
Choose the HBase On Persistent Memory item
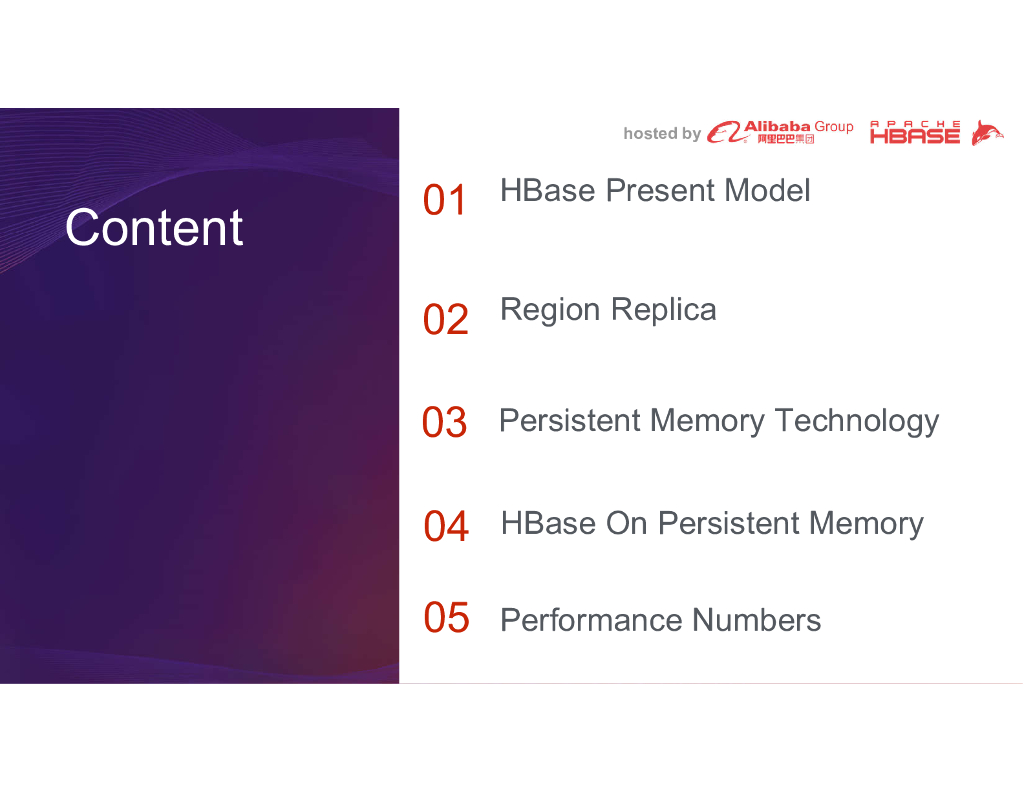(x=712, y=523)
